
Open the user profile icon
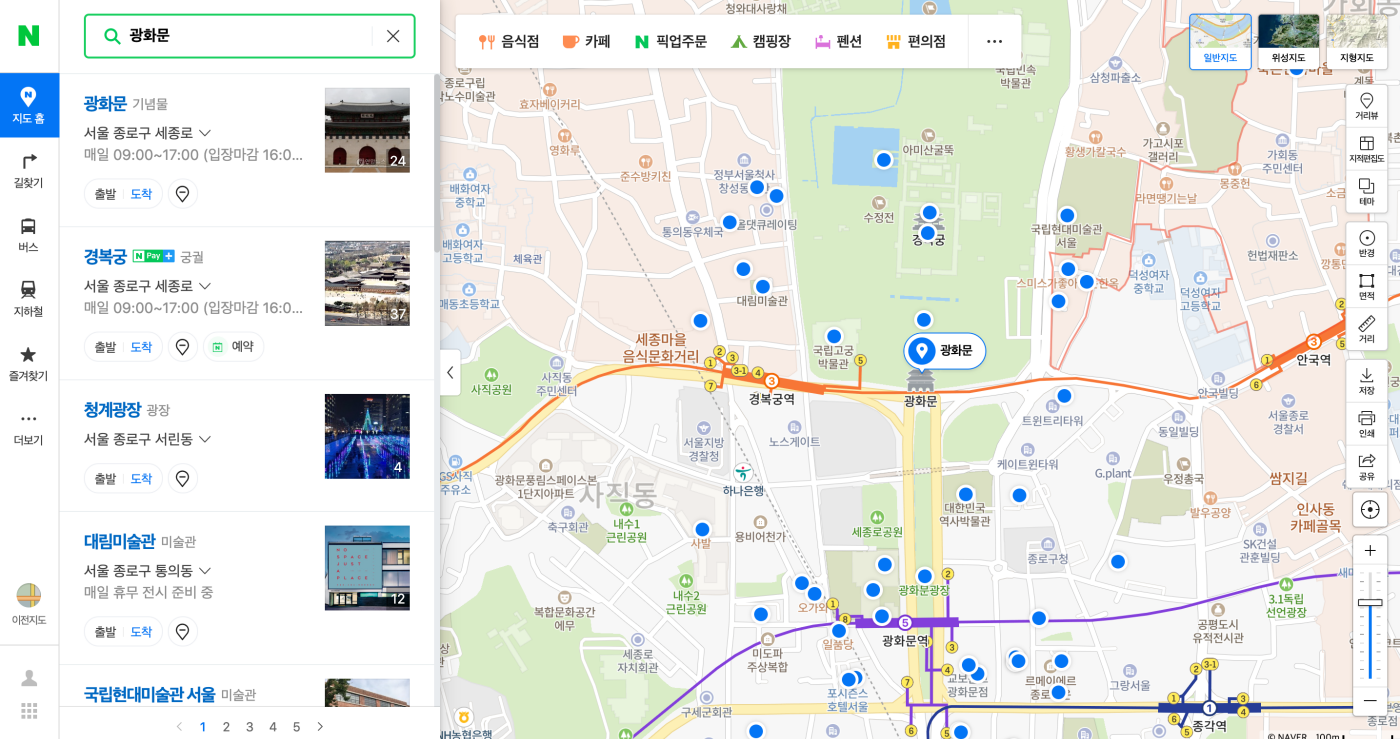[x=29, y=678]
